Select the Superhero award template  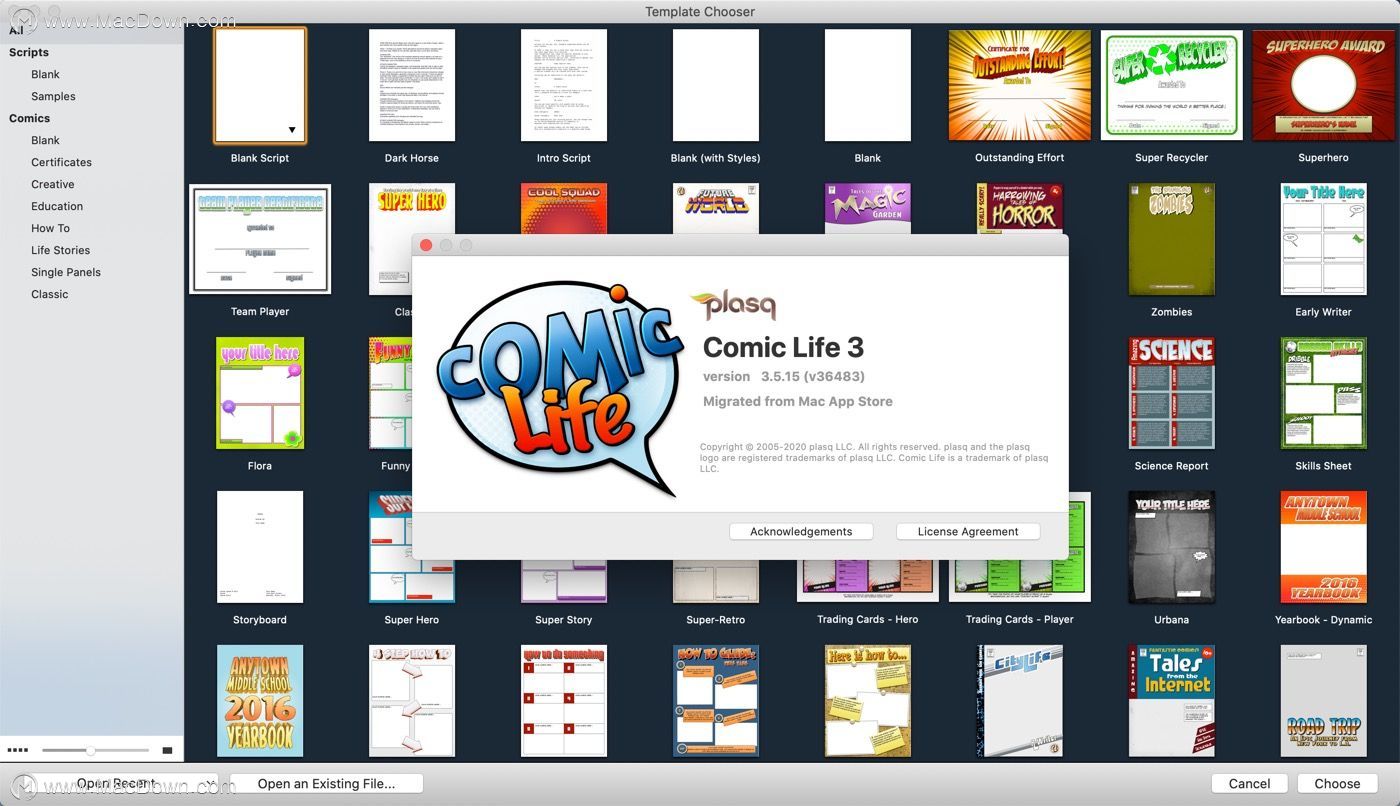click(x=1323, y=85)
